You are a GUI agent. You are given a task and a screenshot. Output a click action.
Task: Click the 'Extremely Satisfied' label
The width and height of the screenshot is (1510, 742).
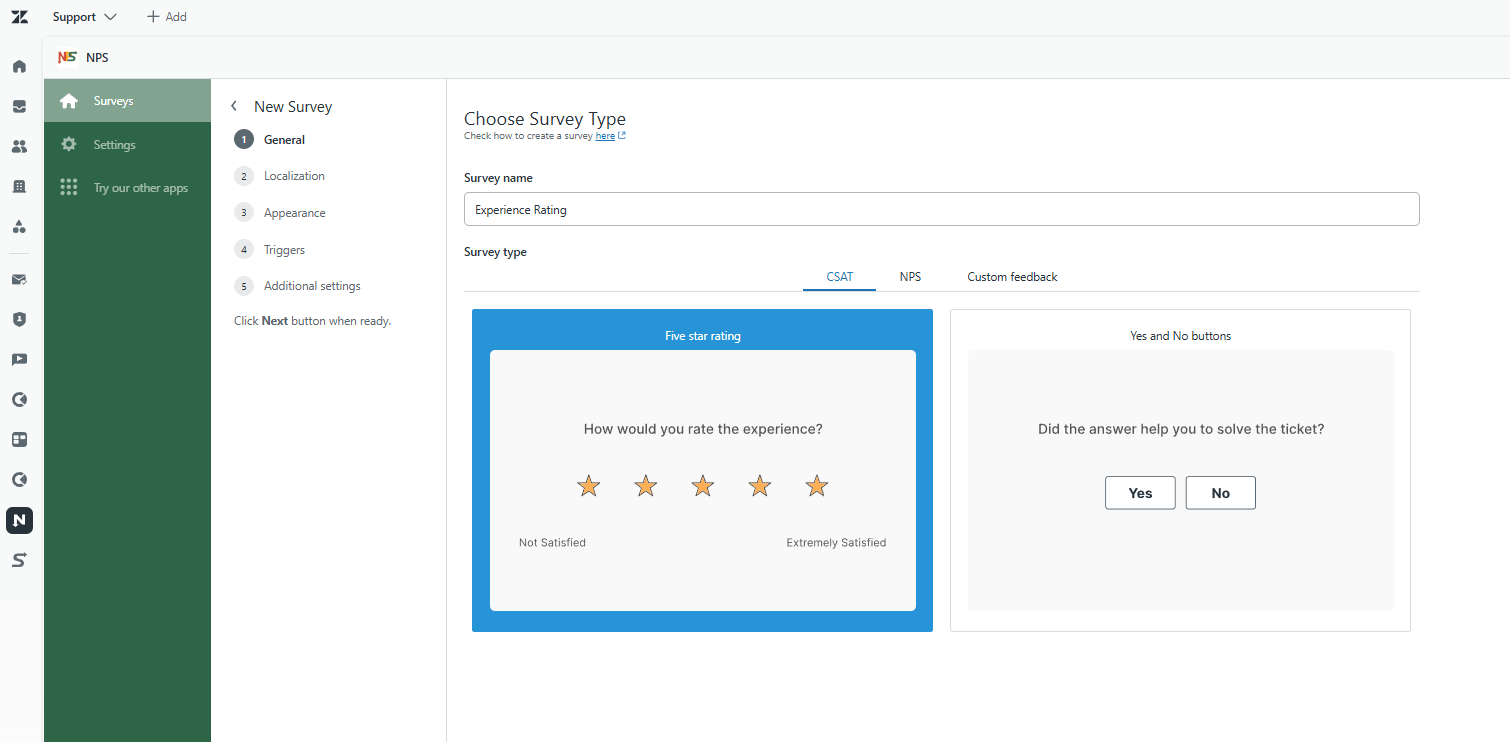click(836, 543)
